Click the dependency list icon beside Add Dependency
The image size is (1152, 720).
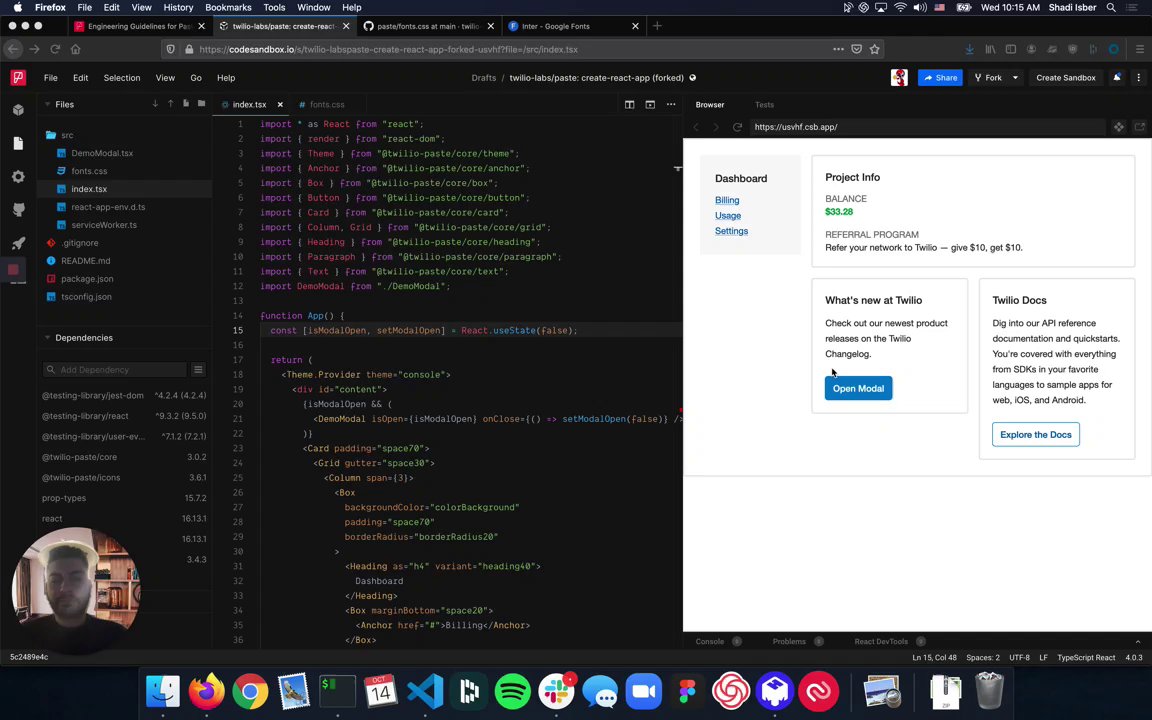click(x=198, y=370)
